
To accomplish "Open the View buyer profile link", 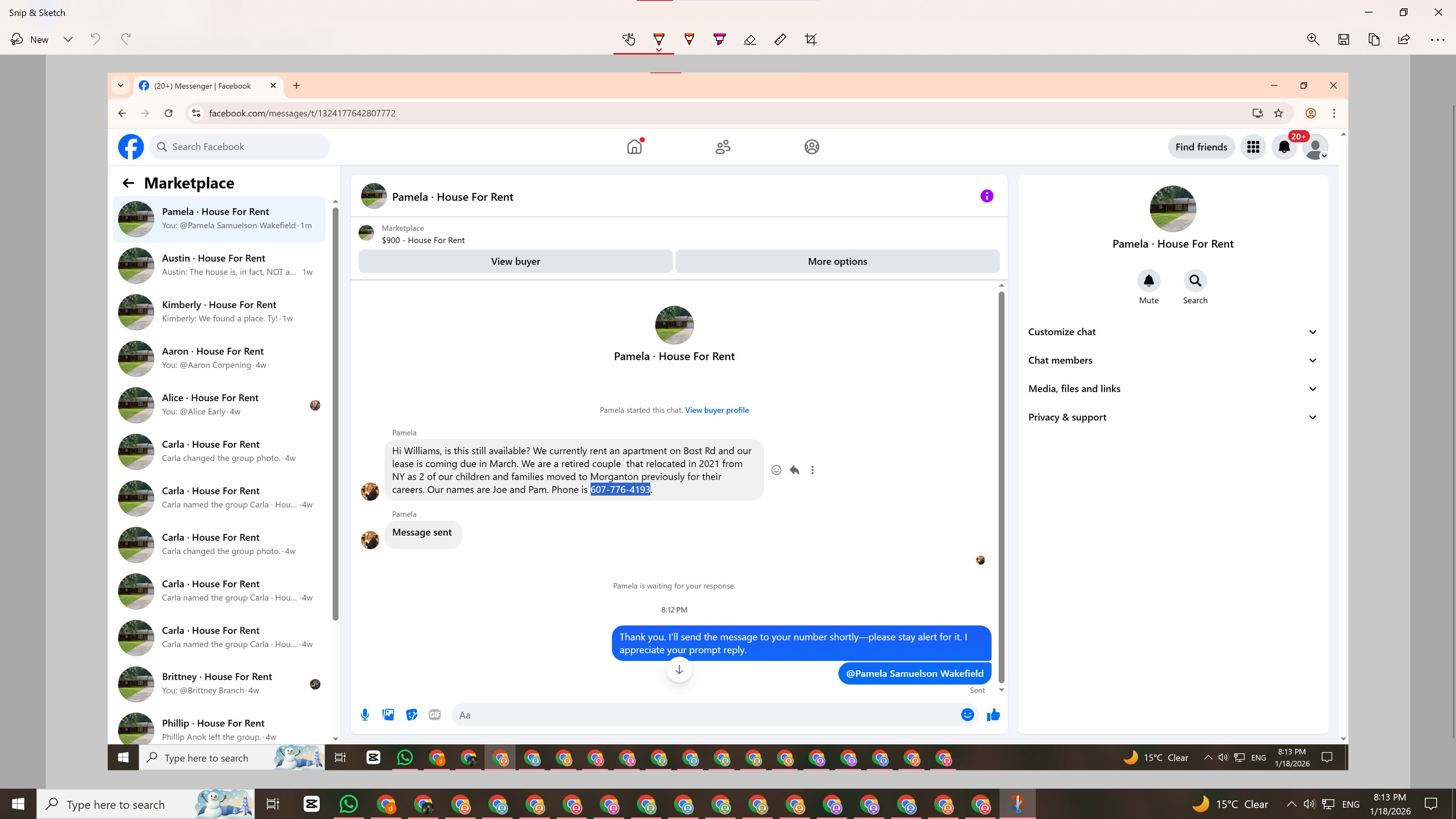I will [x=716, y=410].
